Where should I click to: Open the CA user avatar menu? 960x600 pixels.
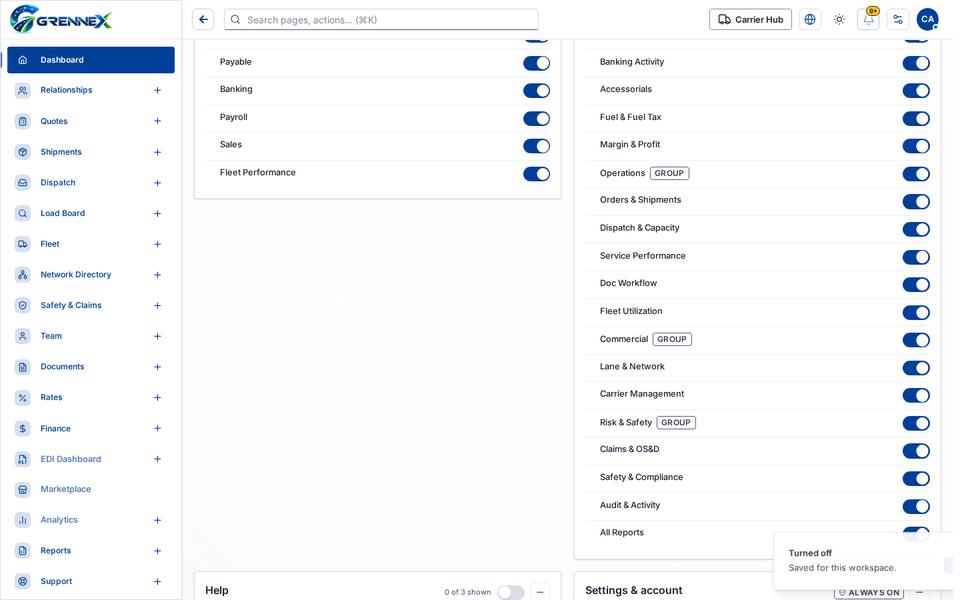(x=928, y=20)
